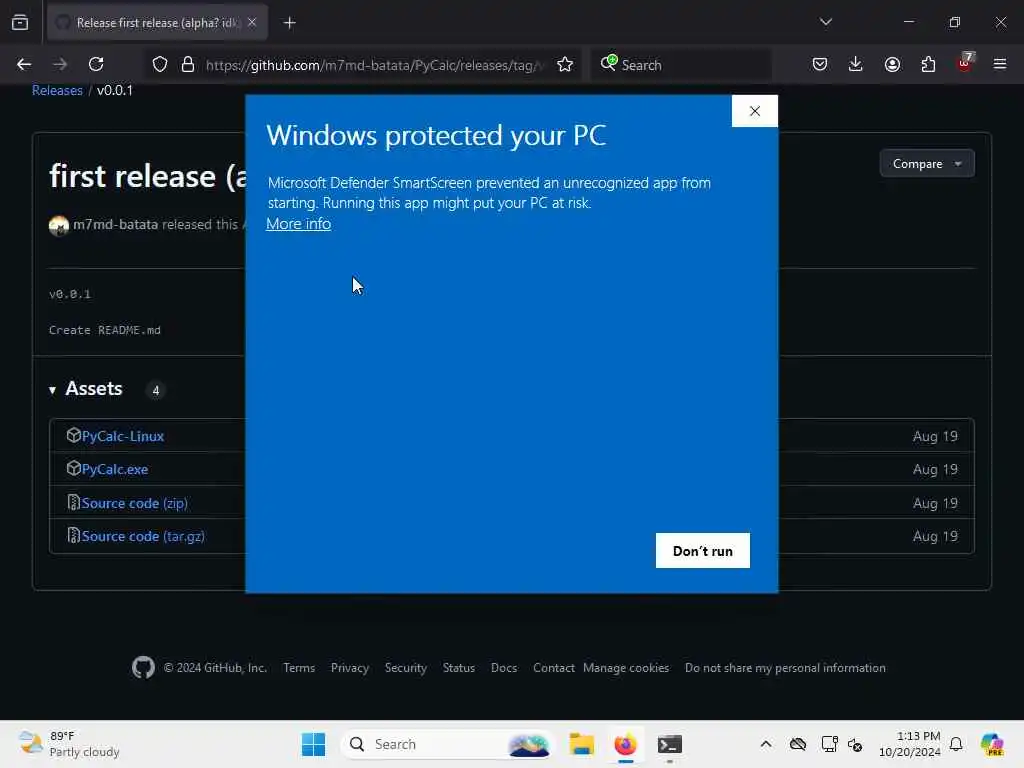Open a new browser tab
The width and height of the screenshot is (1024, 768).
[x=290, y=23]
